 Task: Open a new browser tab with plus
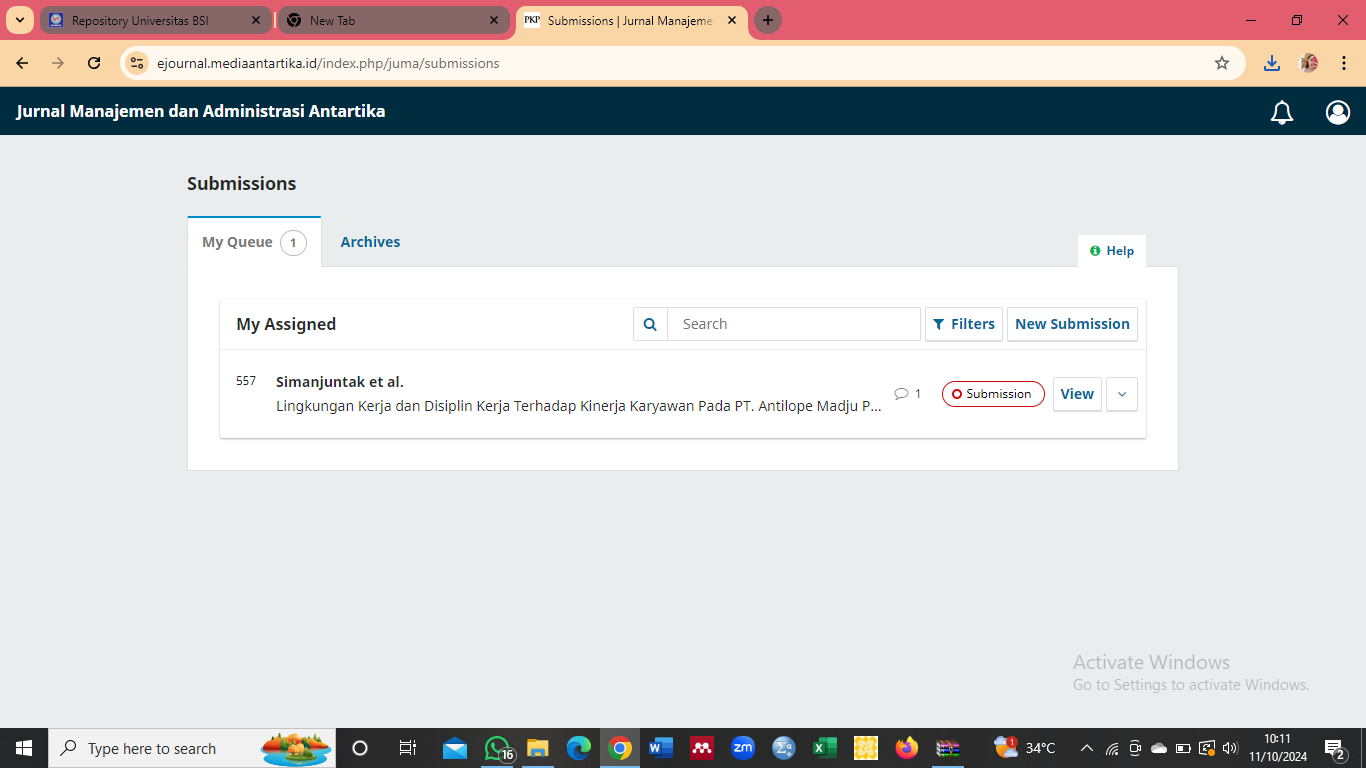pyautogui.click(x=768, y=20)
